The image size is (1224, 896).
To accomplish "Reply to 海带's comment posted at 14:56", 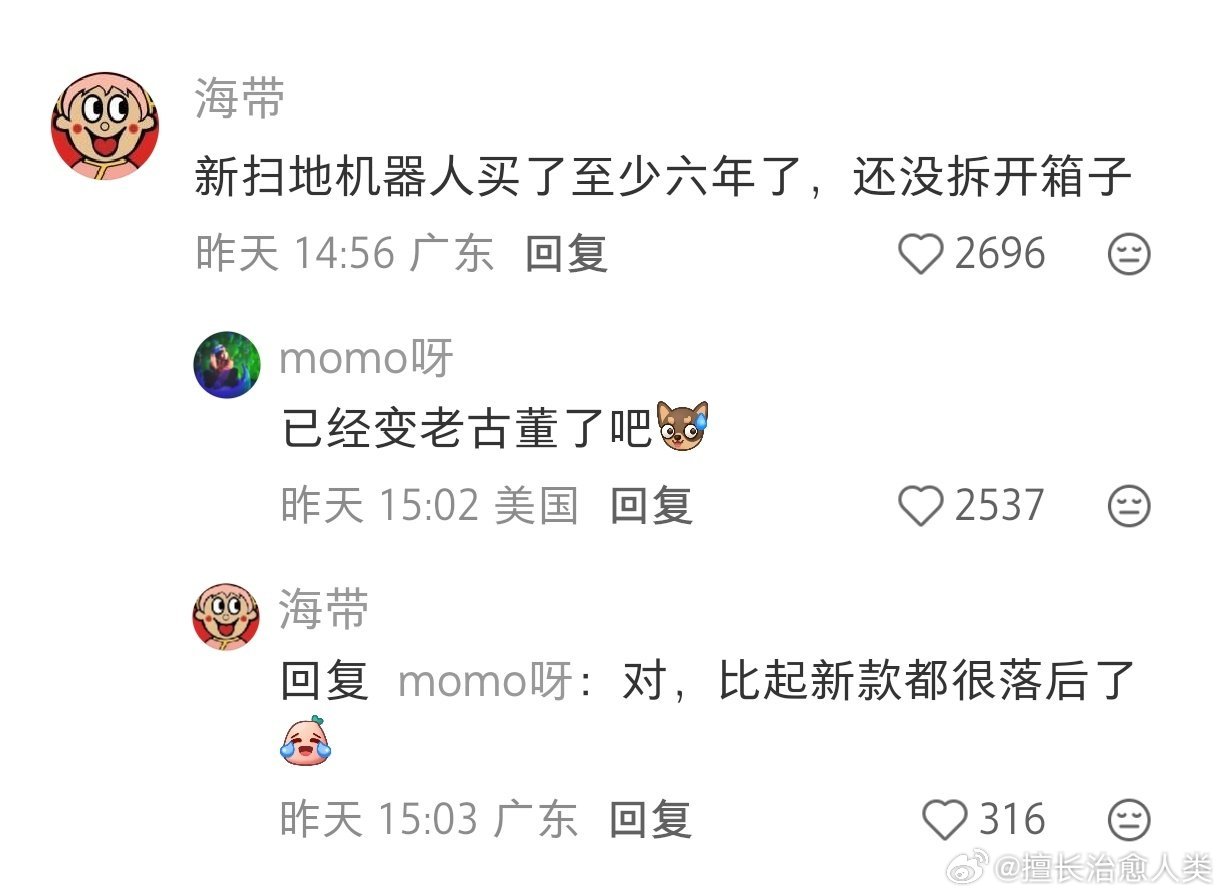I will [x=566, y=254].
